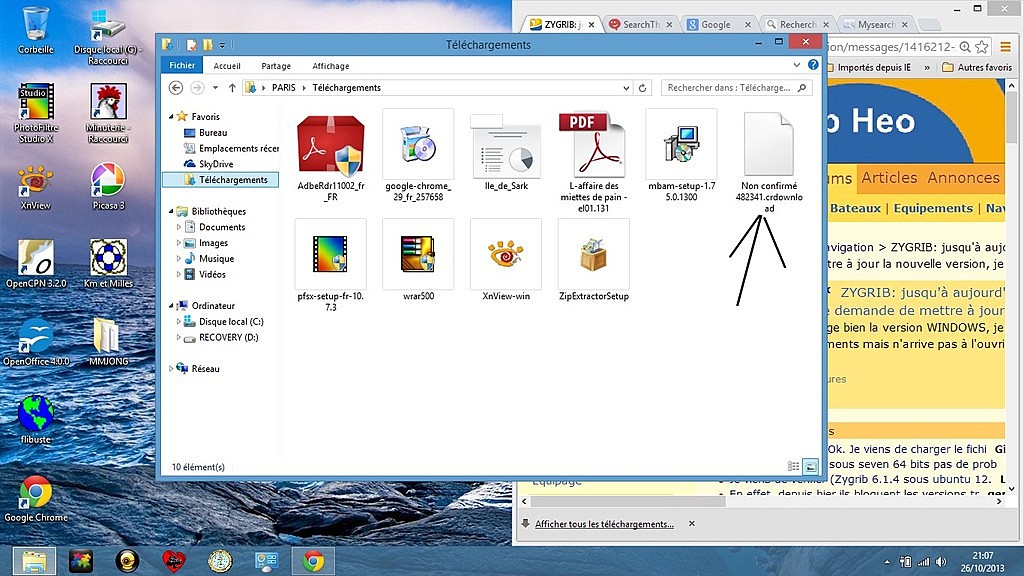1024x576 pixels.
Task: Select the XnView-win file
Action: (505, 261)
